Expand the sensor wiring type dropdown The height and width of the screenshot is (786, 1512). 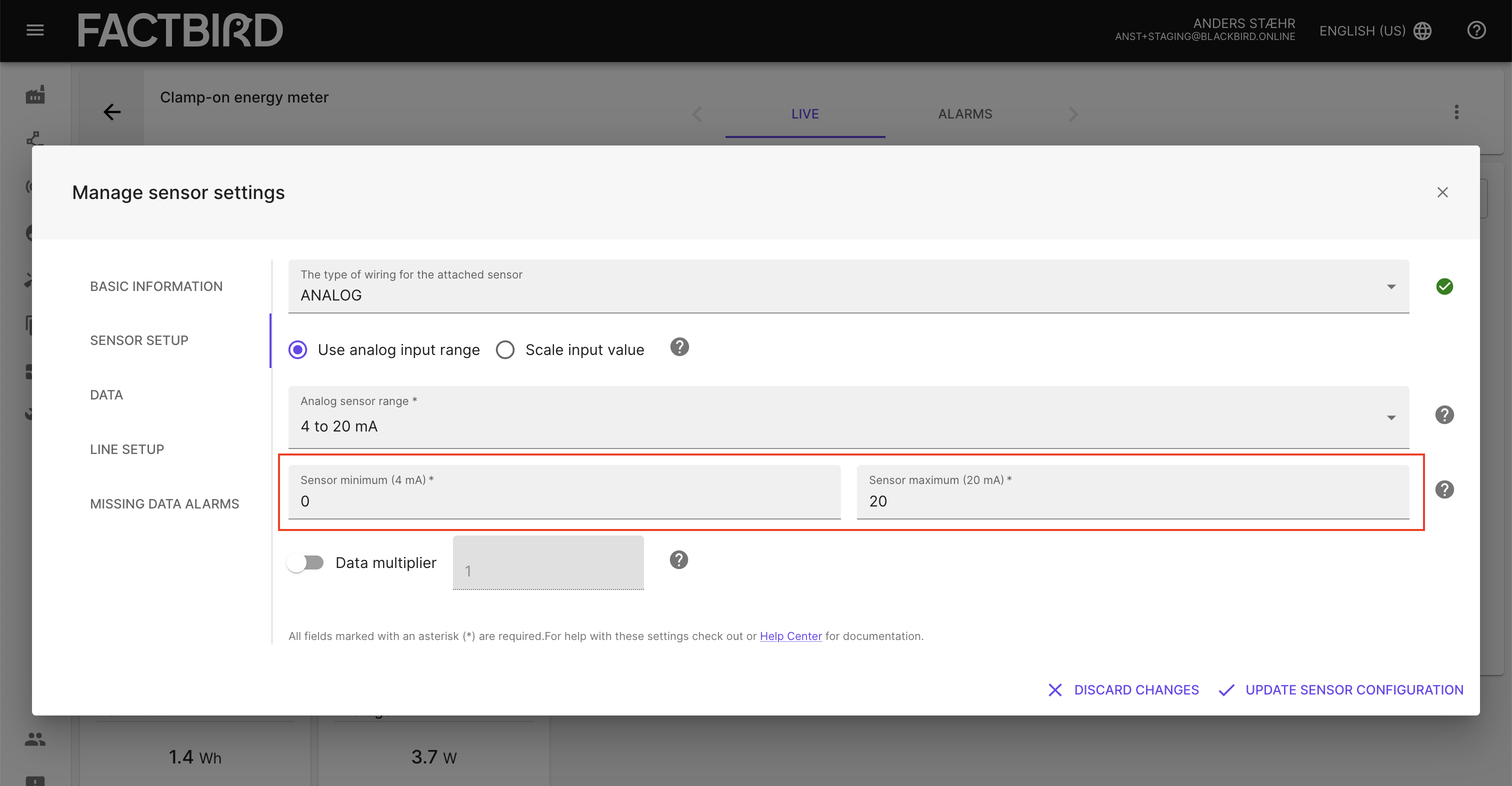click(848, 286)
